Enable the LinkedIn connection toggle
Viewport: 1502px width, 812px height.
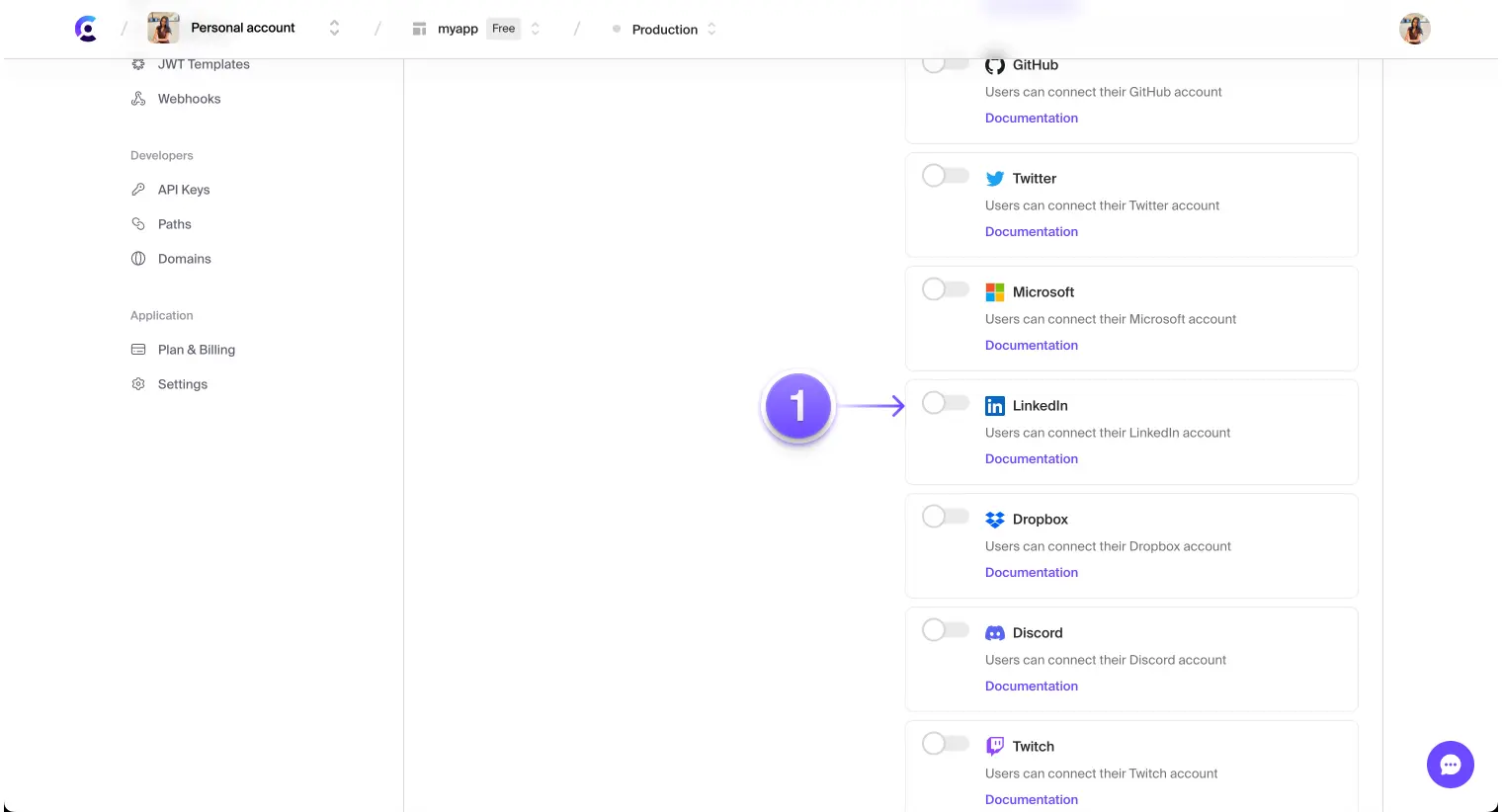(945, 402)
